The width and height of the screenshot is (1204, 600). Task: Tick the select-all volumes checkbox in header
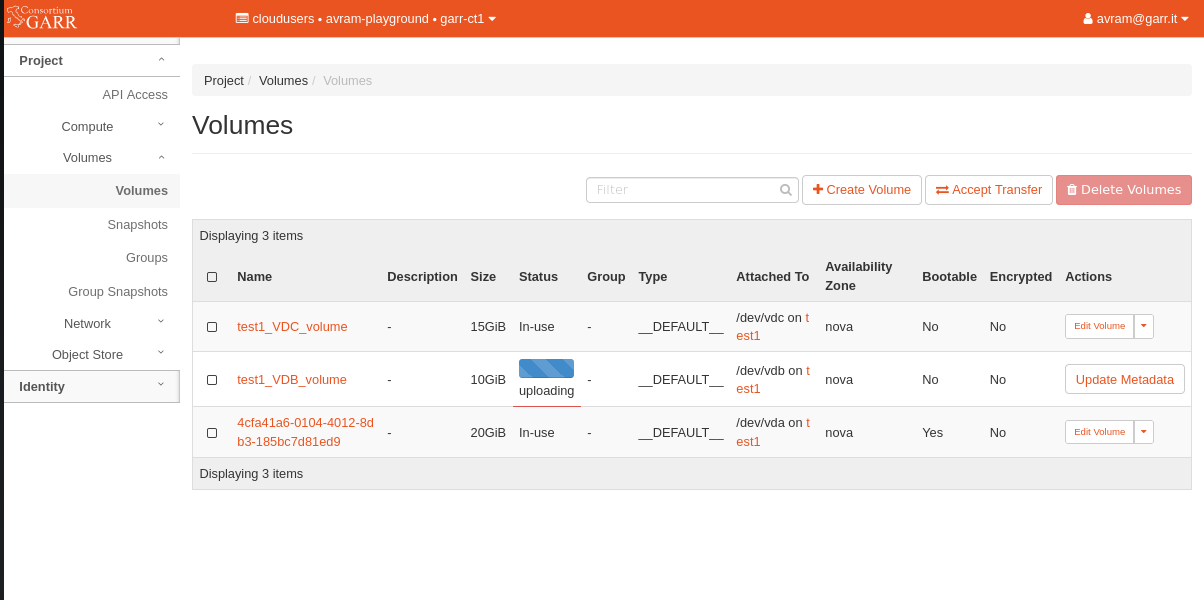212,277
